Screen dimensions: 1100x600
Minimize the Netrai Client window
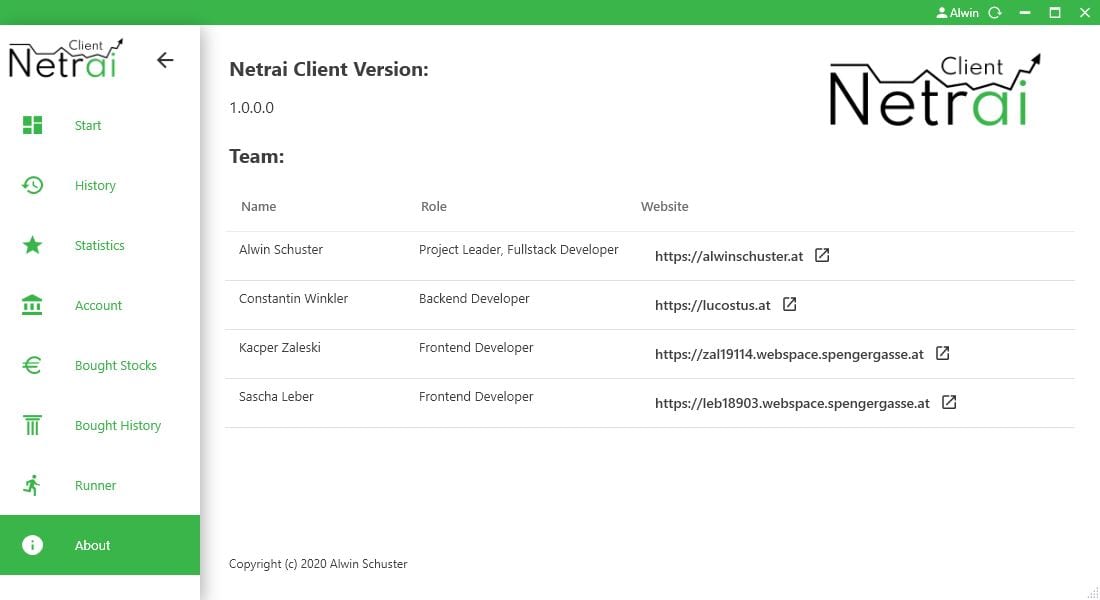click(x=1025, y=13)
